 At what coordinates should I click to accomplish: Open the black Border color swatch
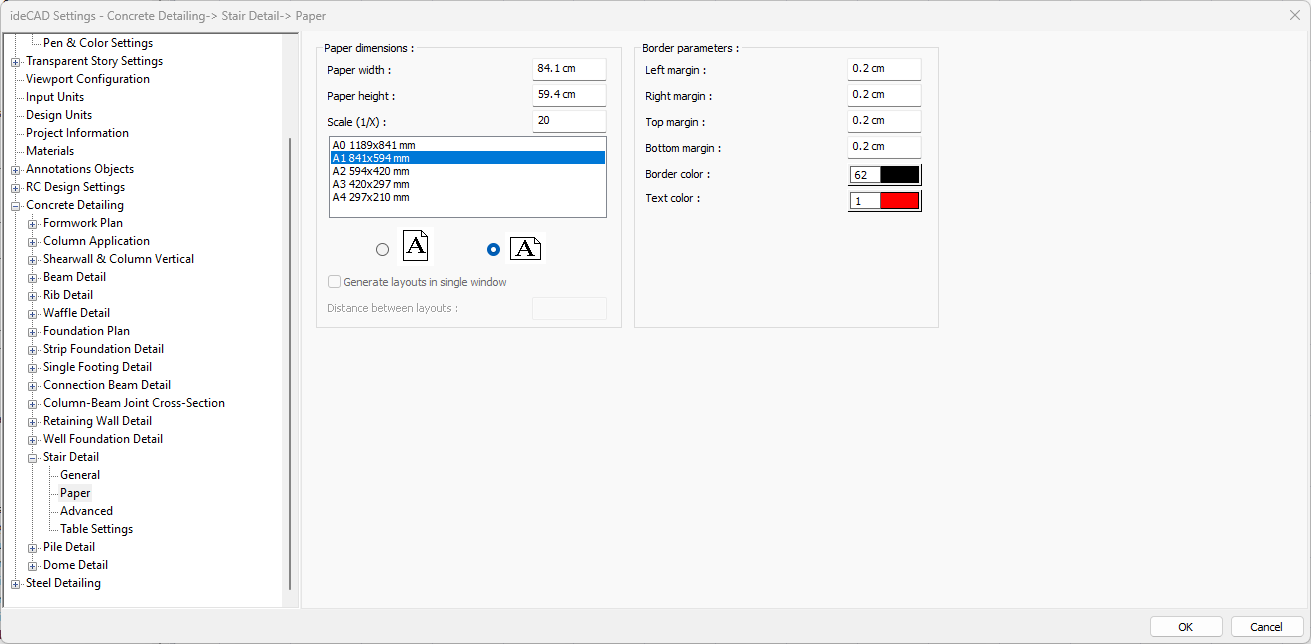point(898,175)
